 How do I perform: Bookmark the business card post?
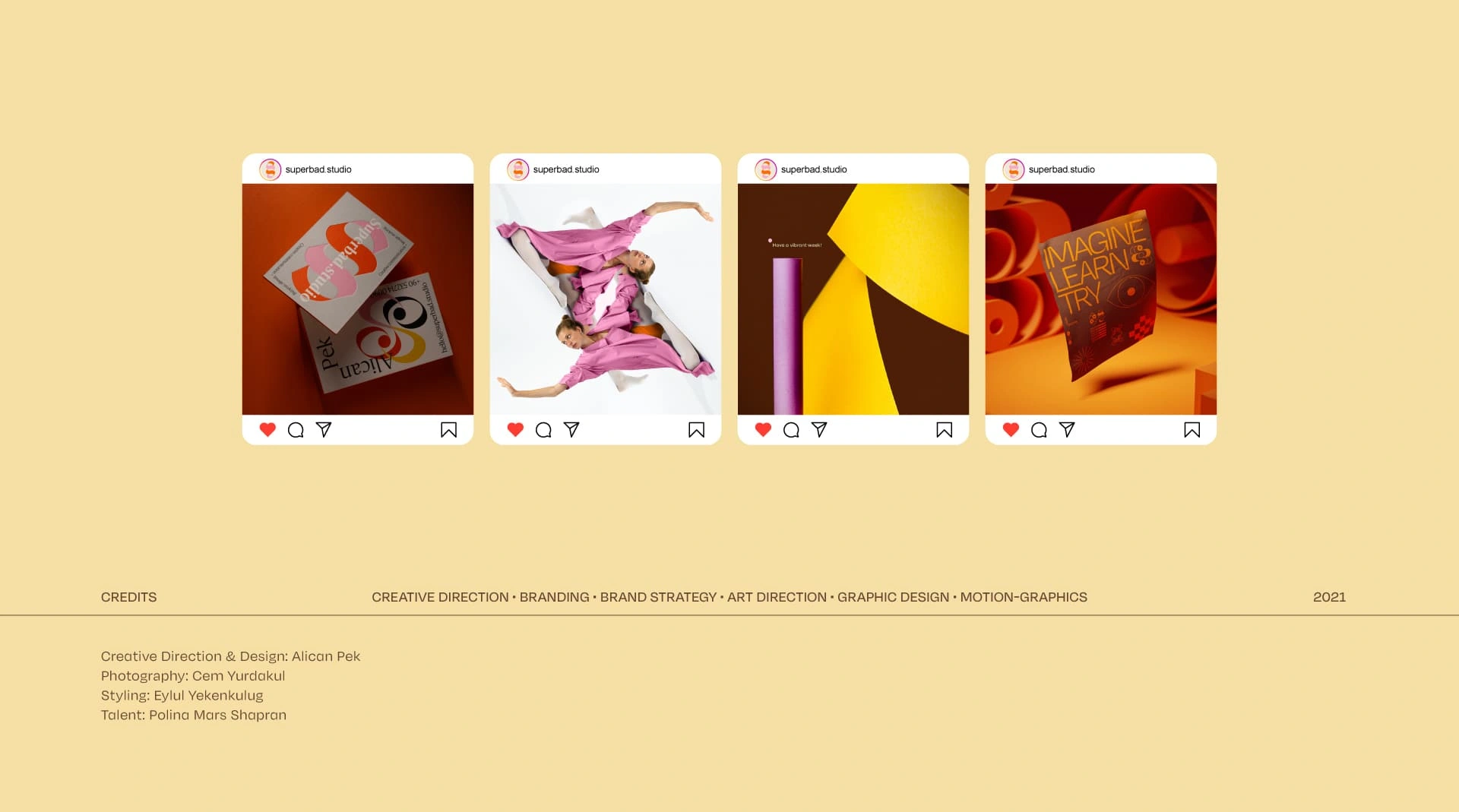(449, 430)
